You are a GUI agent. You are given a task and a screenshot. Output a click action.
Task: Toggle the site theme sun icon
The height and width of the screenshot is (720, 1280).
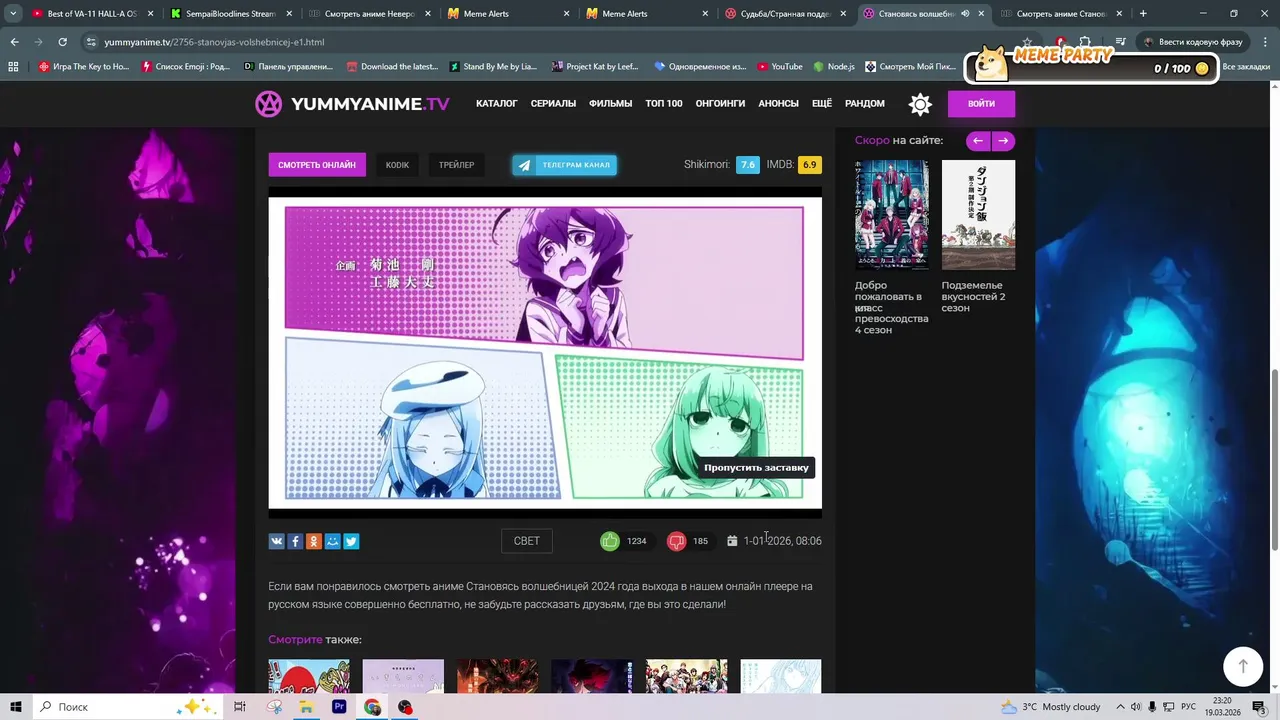point(920,104)
